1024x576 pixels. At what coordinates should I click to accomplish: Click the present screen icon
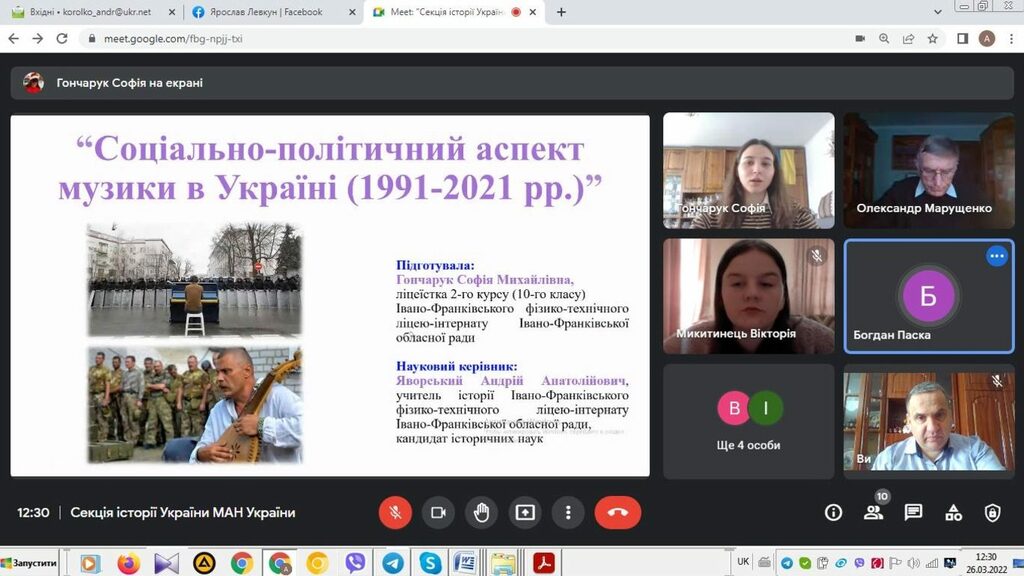pos(525,513)
